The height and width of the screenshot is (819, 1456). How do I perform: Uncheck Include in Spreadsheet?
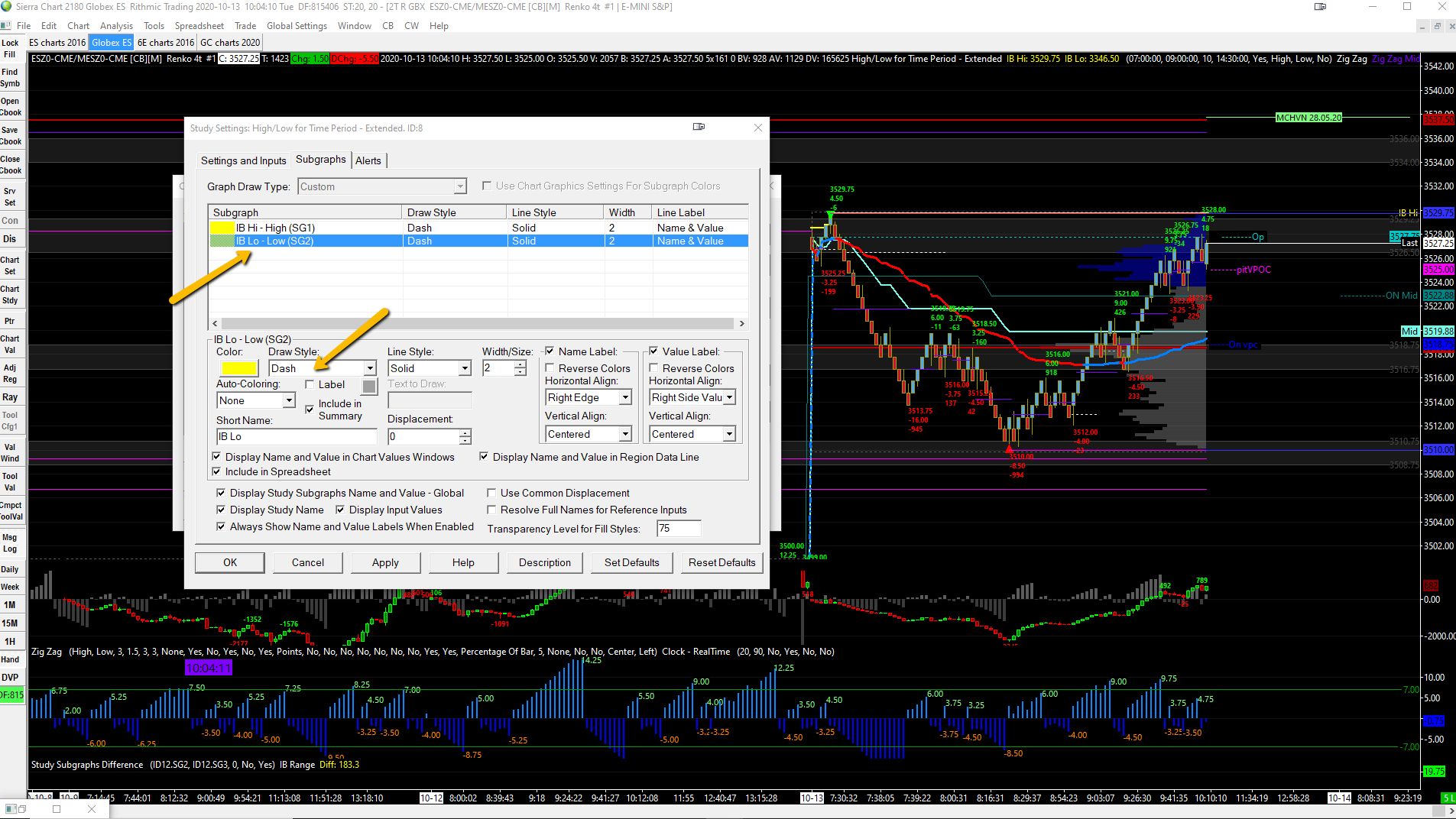[x=217, y=472]
